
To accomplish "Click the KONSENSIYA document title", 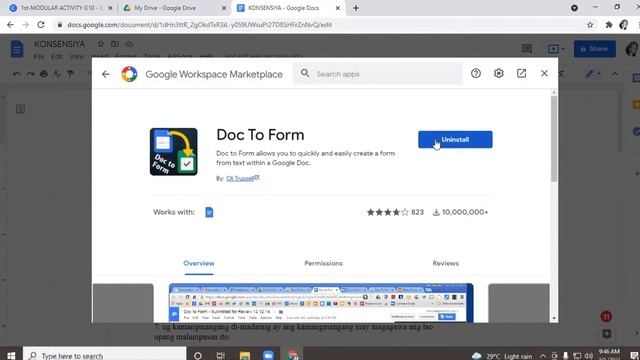I will [x=60, y=44].
